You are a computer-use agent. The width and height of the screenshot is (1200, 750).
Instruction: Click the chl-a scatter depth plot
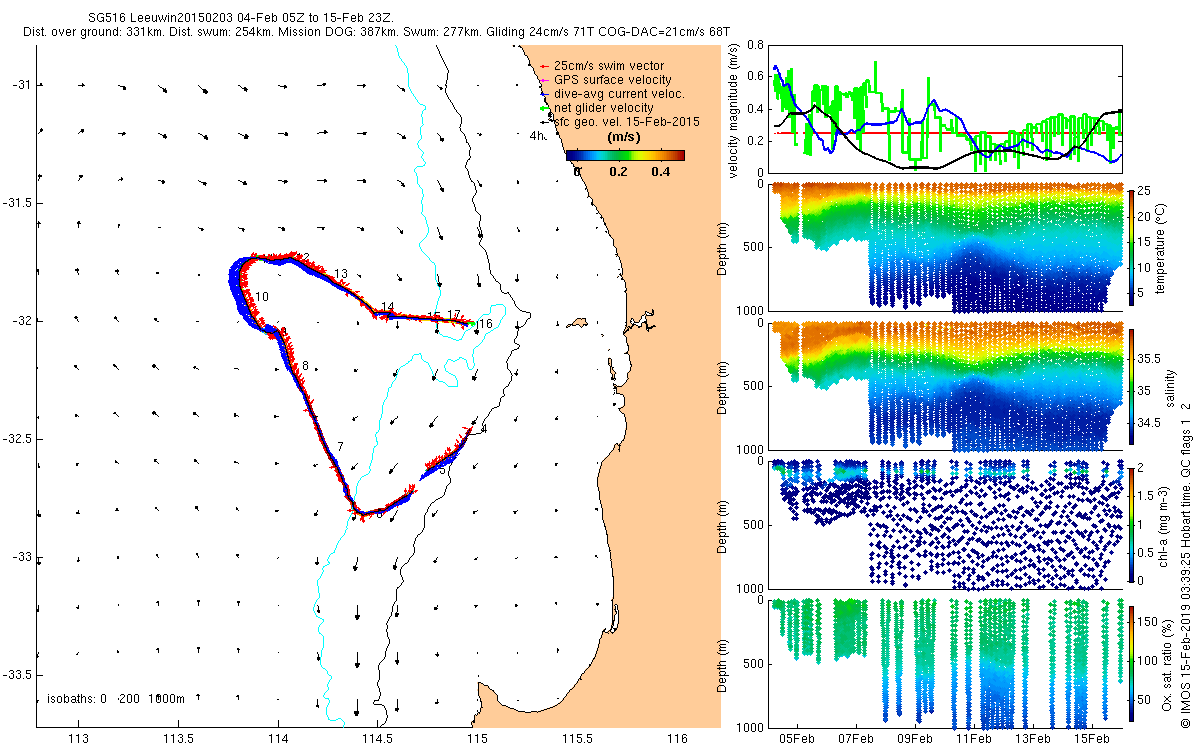point(947,524)
